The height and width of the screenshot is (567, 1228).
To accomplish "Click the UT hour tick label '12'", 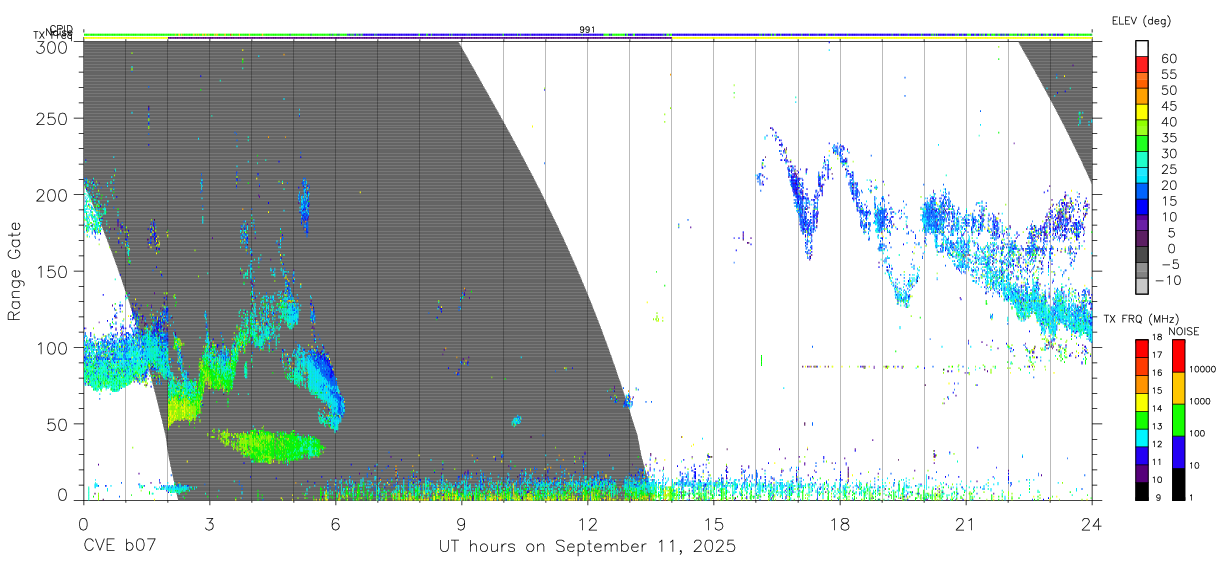I will pos(587,523).
